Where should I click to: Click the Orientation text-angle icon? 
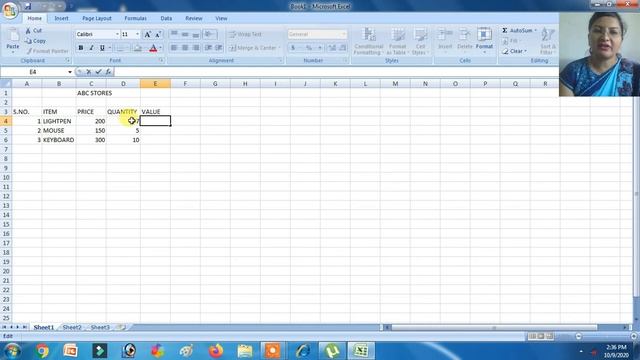point(210,34)
